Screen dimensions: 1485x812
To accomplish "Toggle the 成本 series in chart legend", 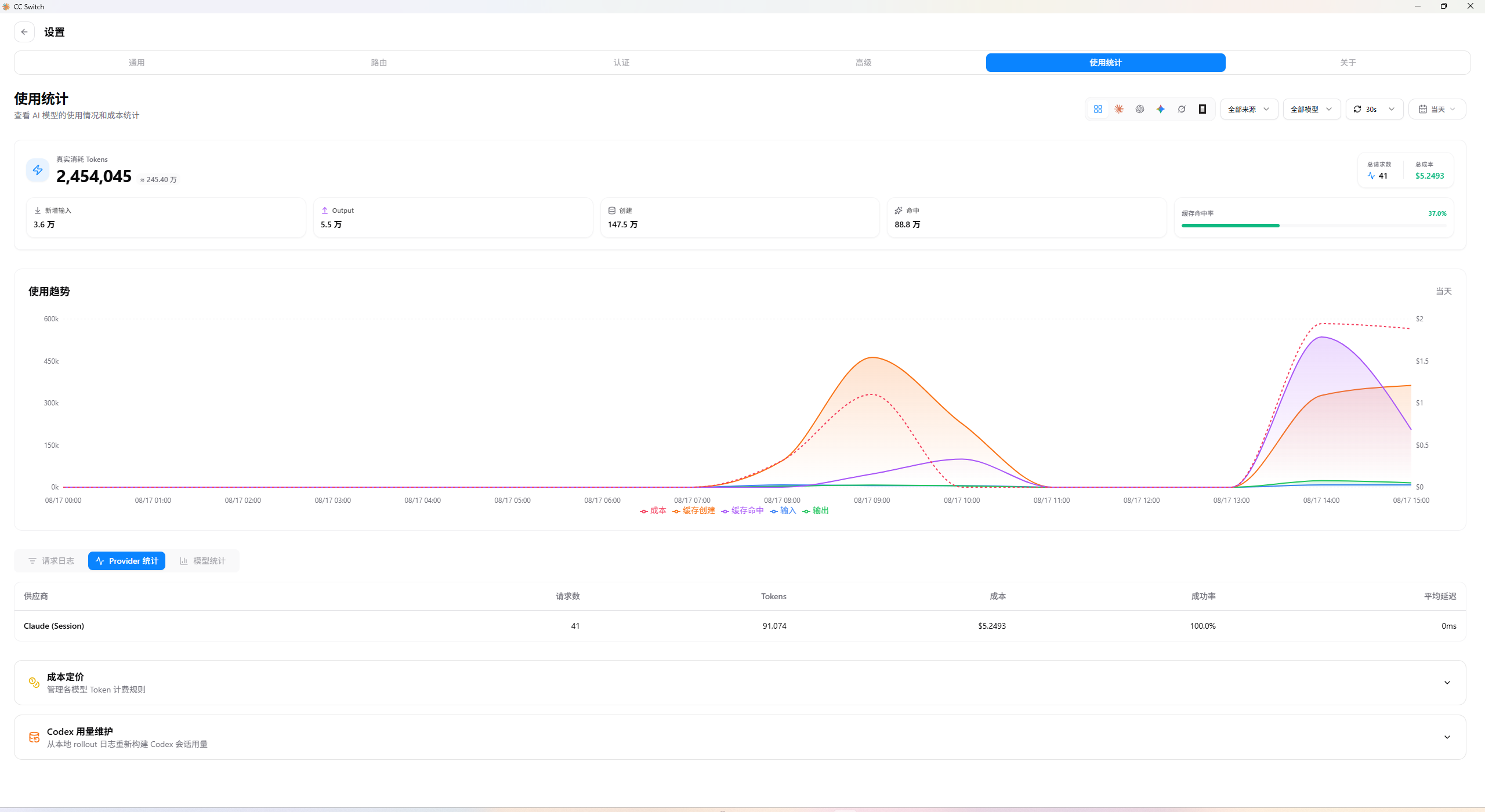I will tap(653, 510).
